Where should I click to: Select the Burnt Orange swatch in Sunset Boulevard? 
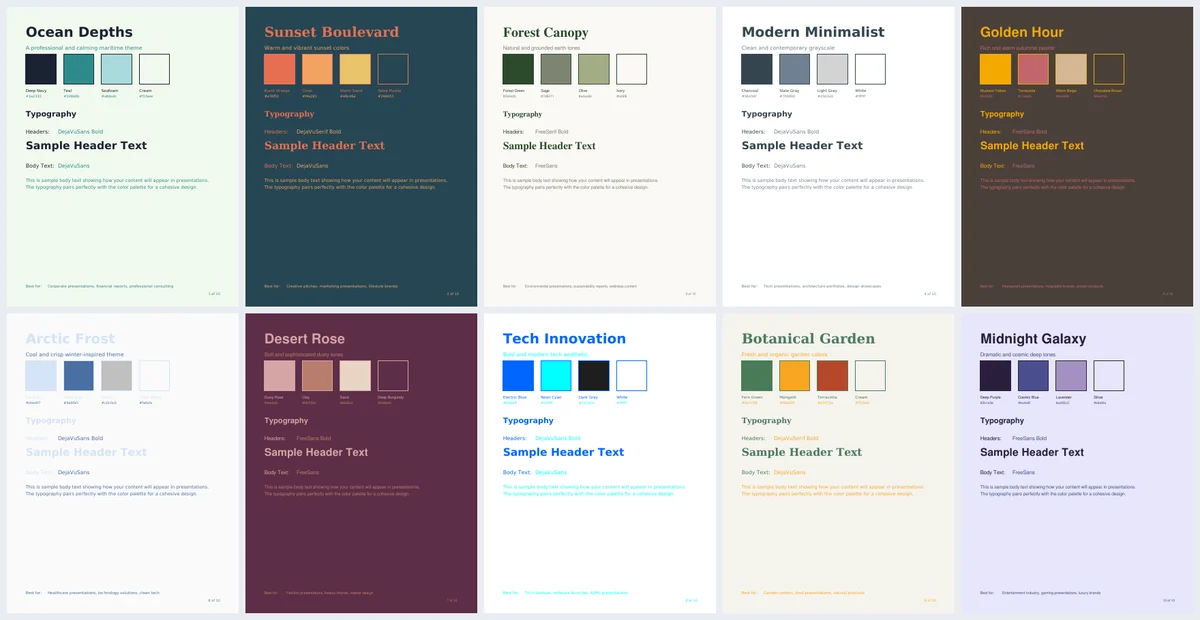(279, 69)
